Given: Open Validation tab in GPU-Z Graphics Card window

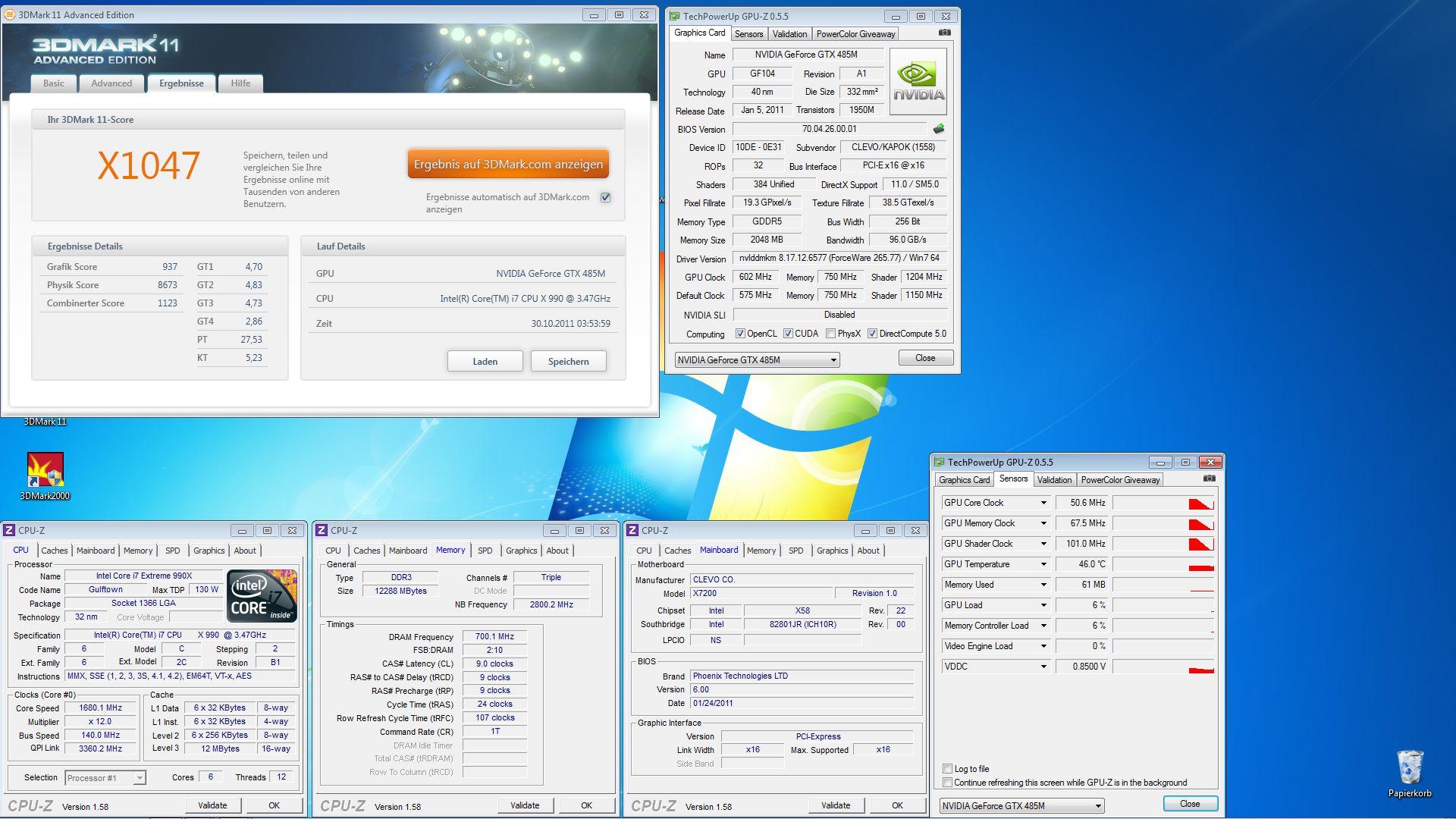Looking at the screenshot, I should (x=789, y=34).
